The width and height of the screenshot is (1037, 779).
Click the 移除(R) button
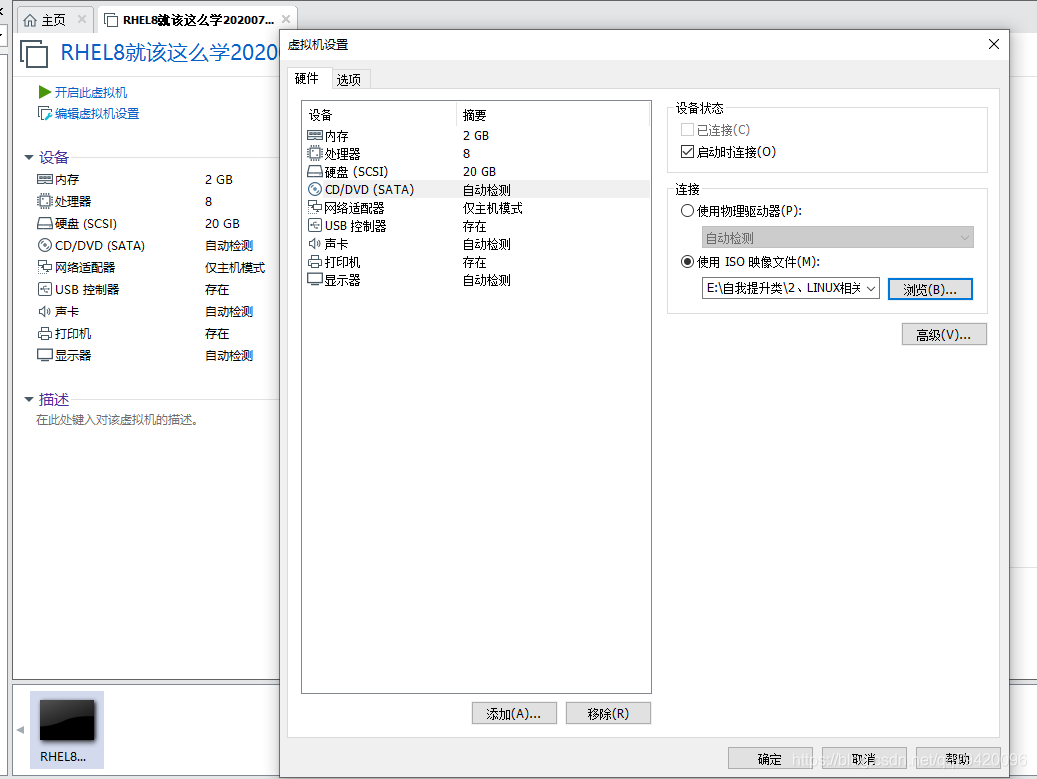tap(608, 714)
